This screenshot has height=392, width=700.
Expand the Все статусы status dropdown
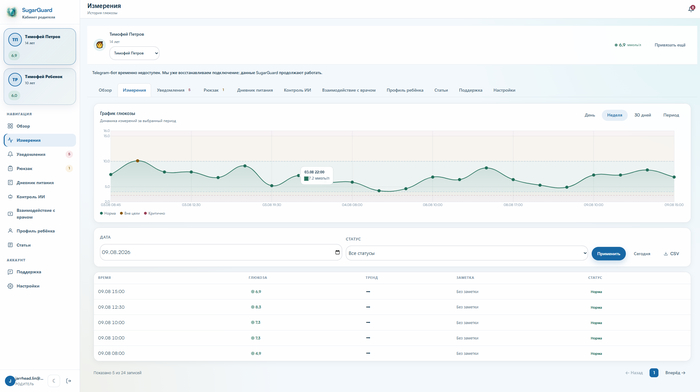[x=467, y=253]
